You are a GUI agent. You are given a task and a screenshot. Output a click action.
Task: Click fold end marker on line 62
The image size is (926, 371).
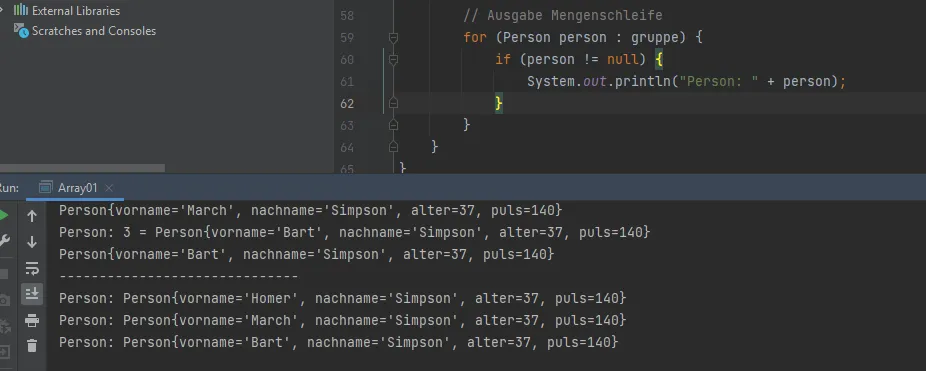[393, 103]
